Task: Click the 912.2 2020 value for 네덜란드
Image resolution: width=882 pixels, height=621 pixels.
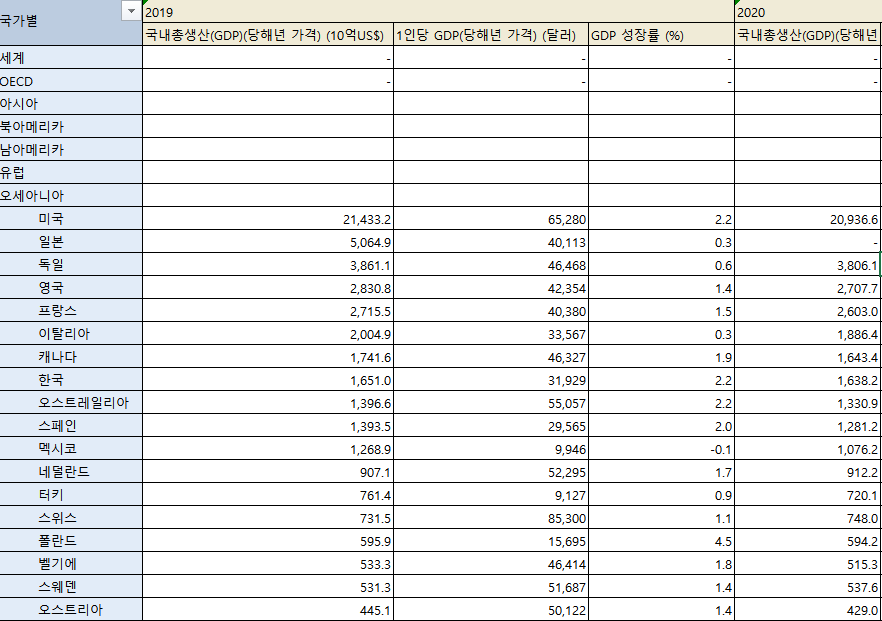Action: pyautogui.click(x=808, y=472)
